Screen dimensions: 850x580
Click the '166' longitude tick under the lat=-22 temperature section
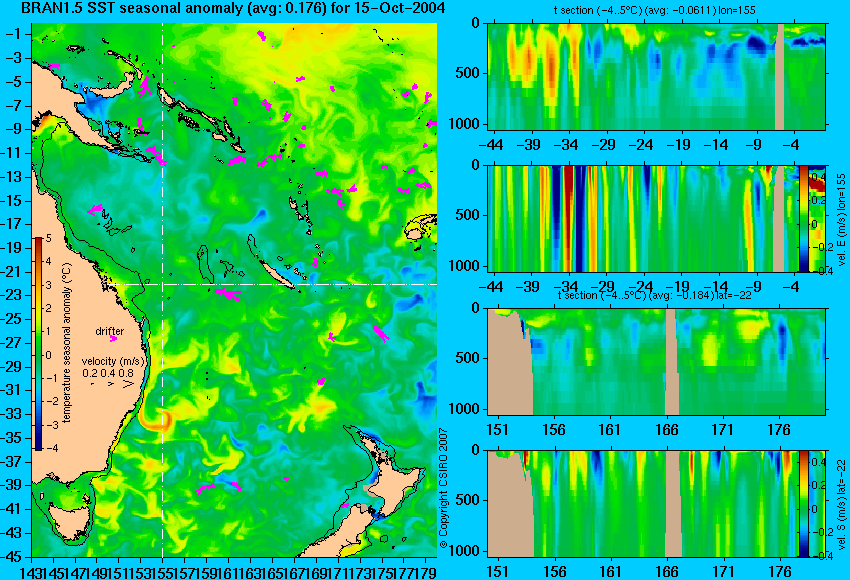[x=666, y=430]
